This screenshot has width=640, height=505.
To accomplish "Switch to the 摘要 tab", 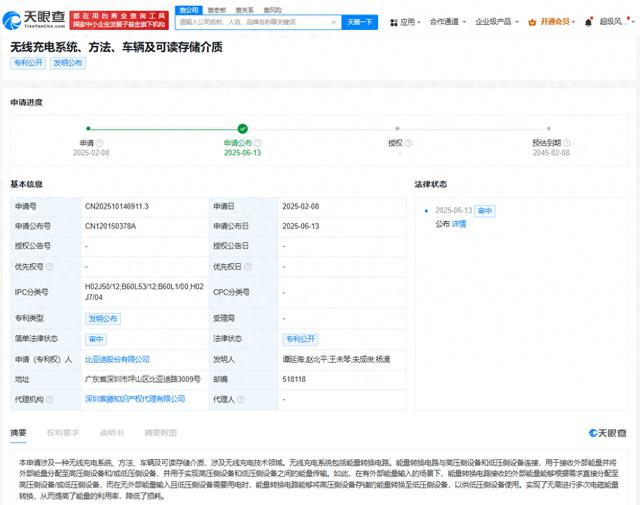I will tap(18, 433).
